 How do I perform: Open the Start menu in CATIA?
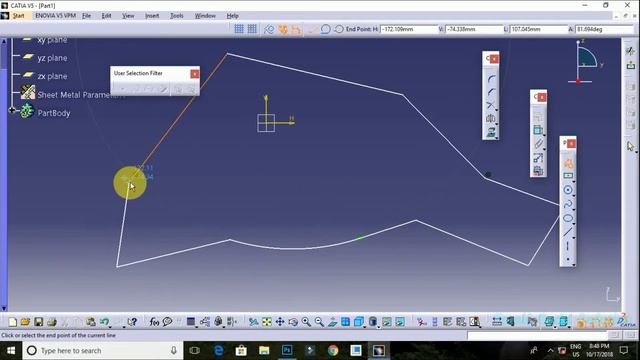(x=18, y=16)
